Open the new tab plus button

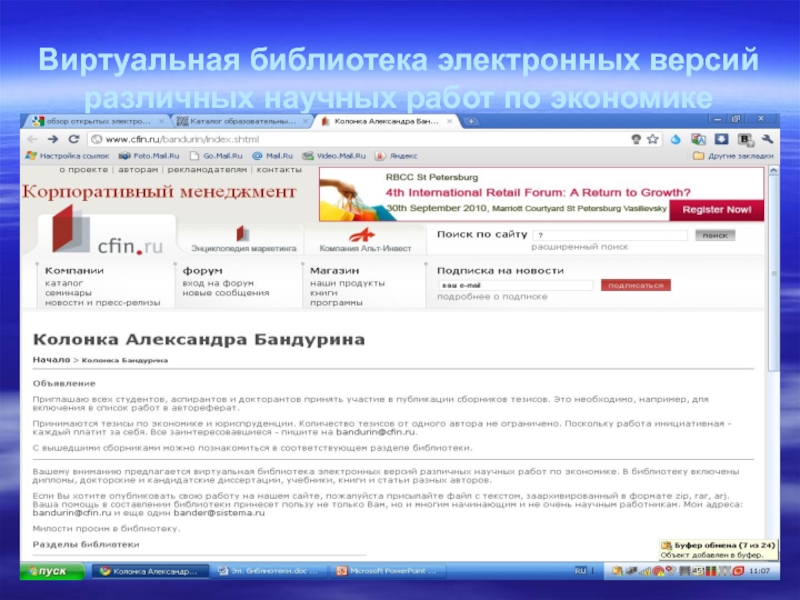472,121
